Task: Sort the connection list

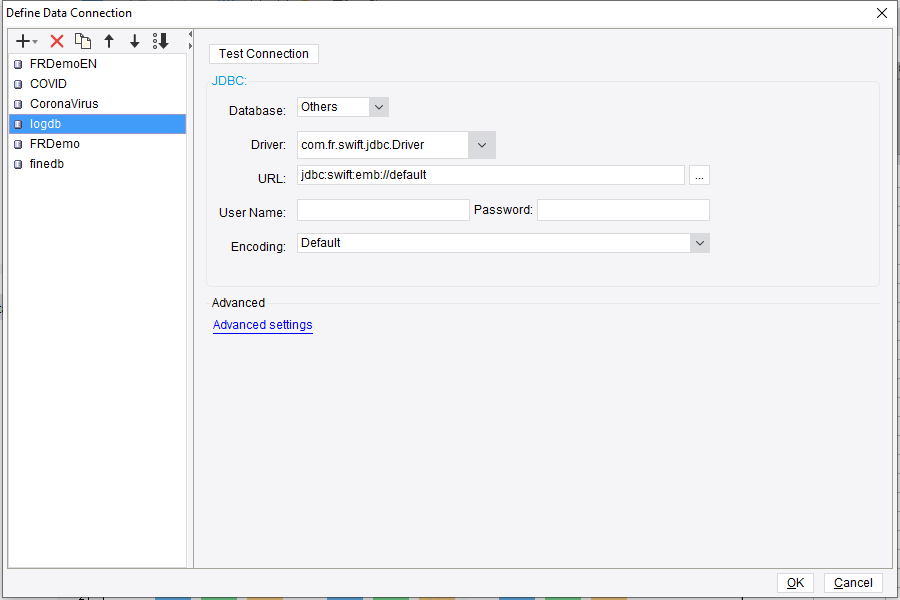Action: click(x=161, y=41)
